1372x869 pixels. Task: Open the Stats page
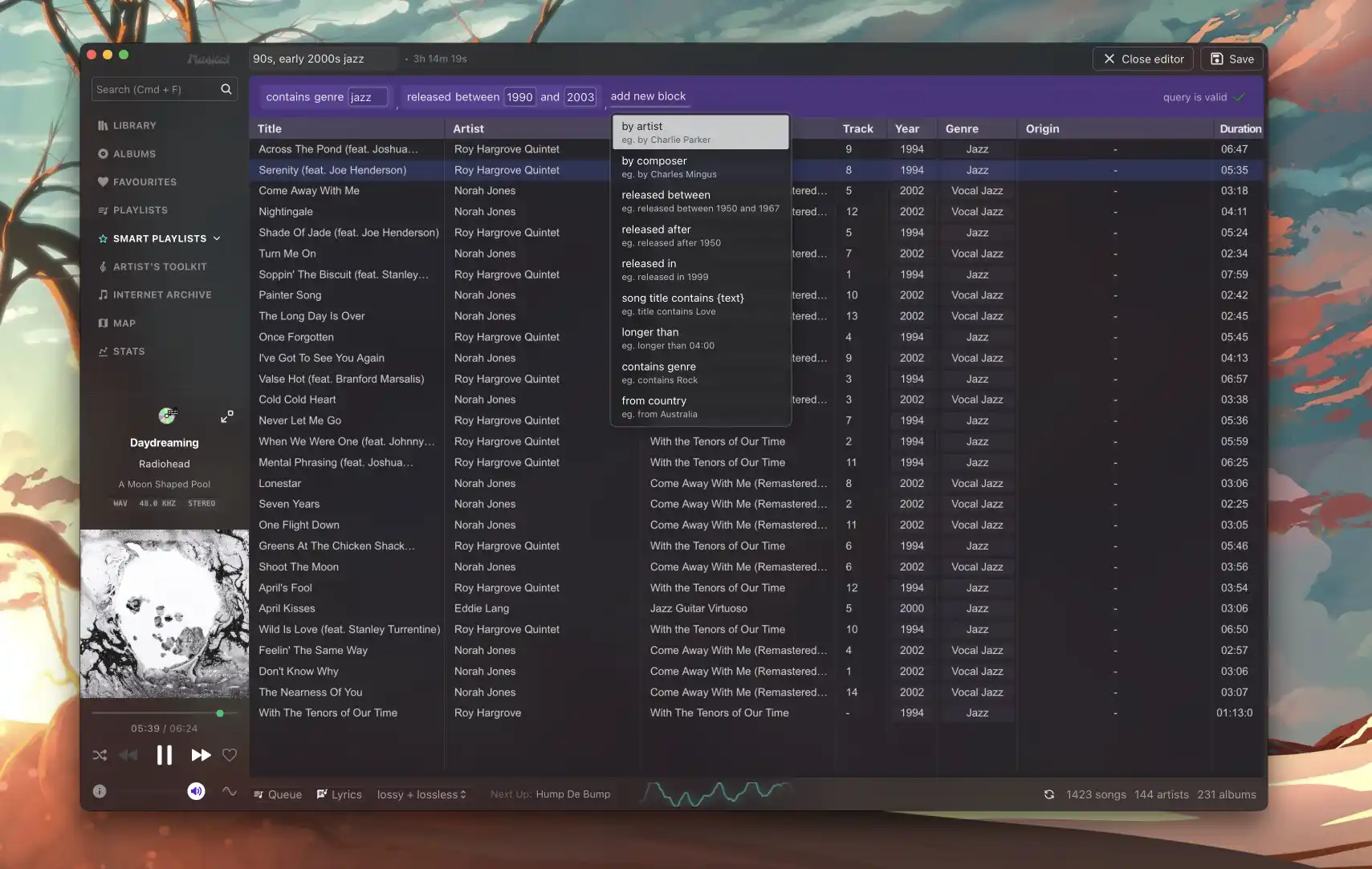(121, 351)
